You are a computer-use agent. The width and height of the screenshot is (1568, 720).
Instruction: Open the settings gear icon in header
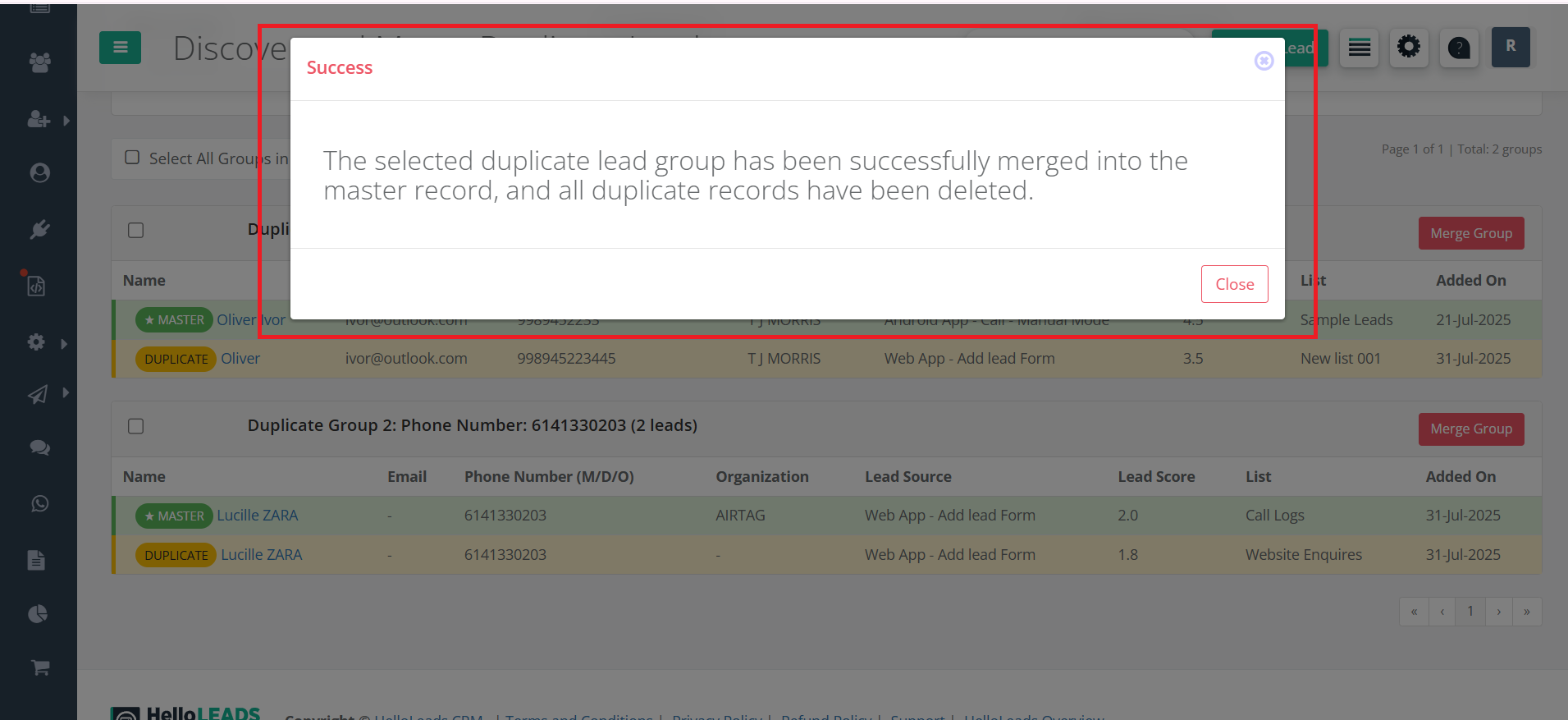[1409, 48]
